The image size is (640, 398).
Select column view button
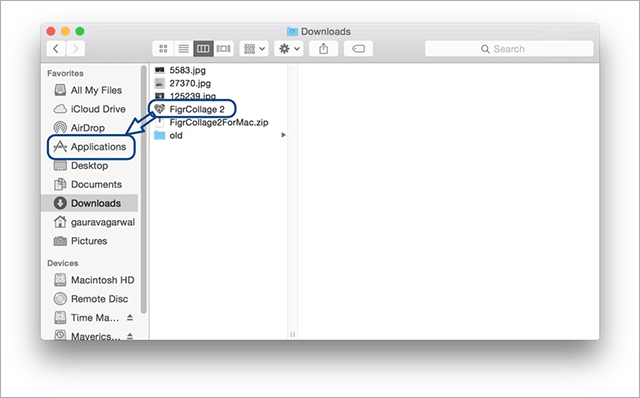203,49
